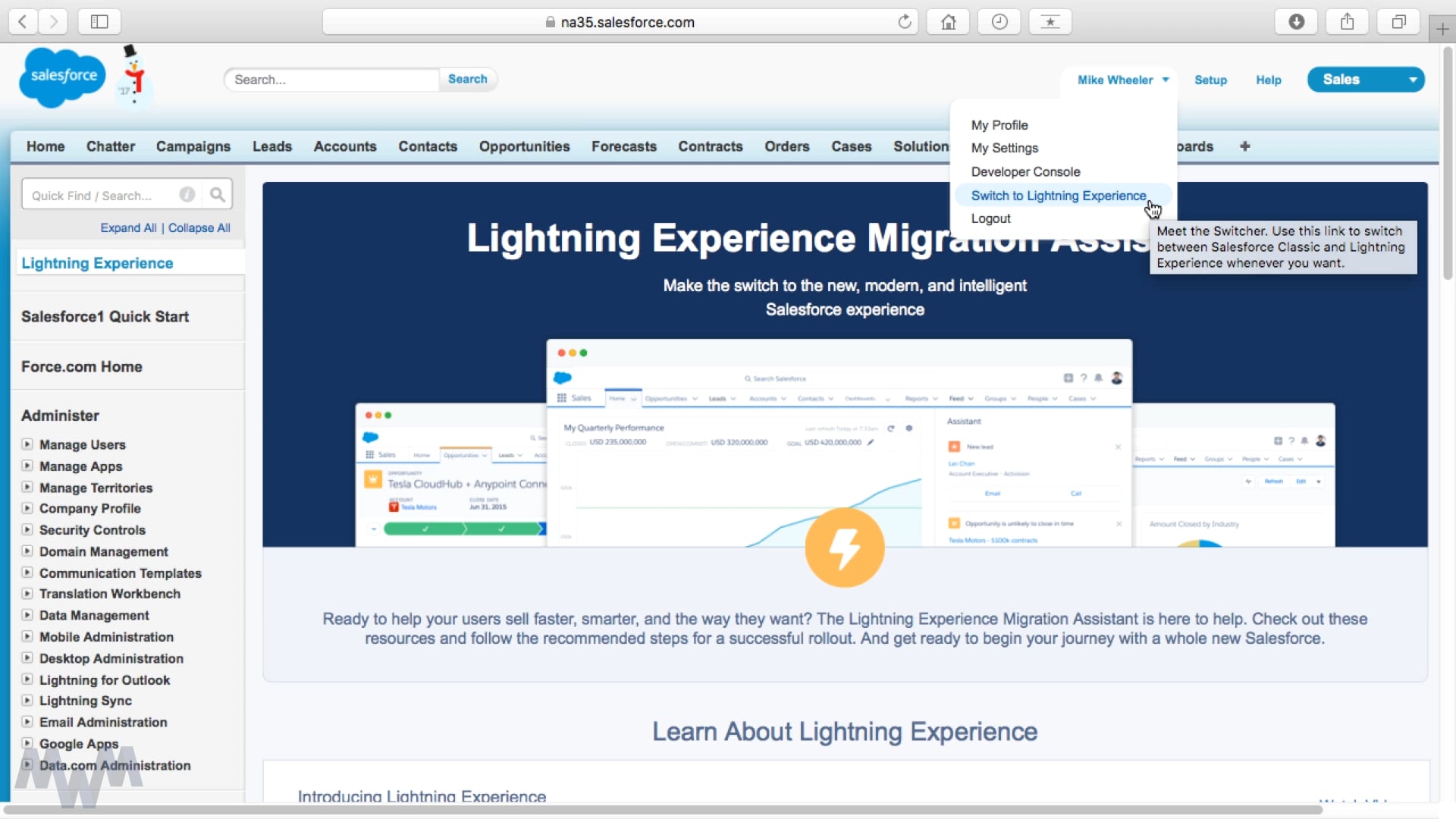Click Expand All sidebar link
Image resolution: width=1456 pixels, height=819 pixels.
(128, 227)
